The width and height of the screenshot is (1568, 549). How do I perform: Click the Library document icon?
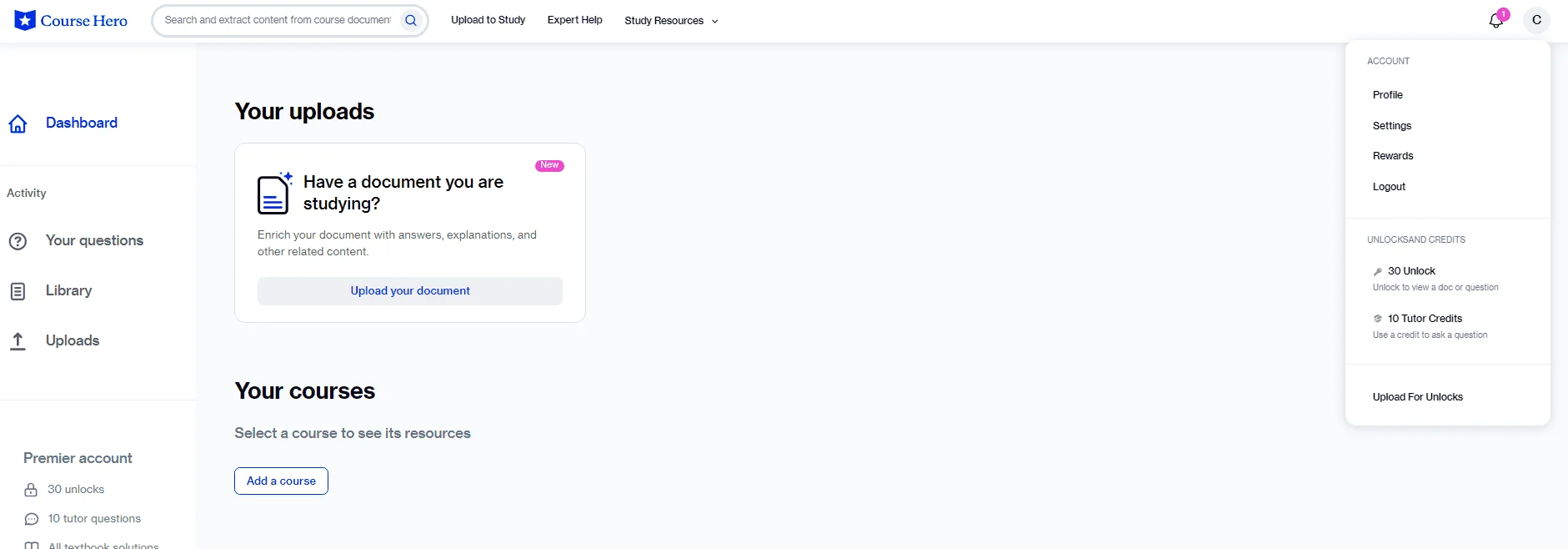tap(18, 291)
